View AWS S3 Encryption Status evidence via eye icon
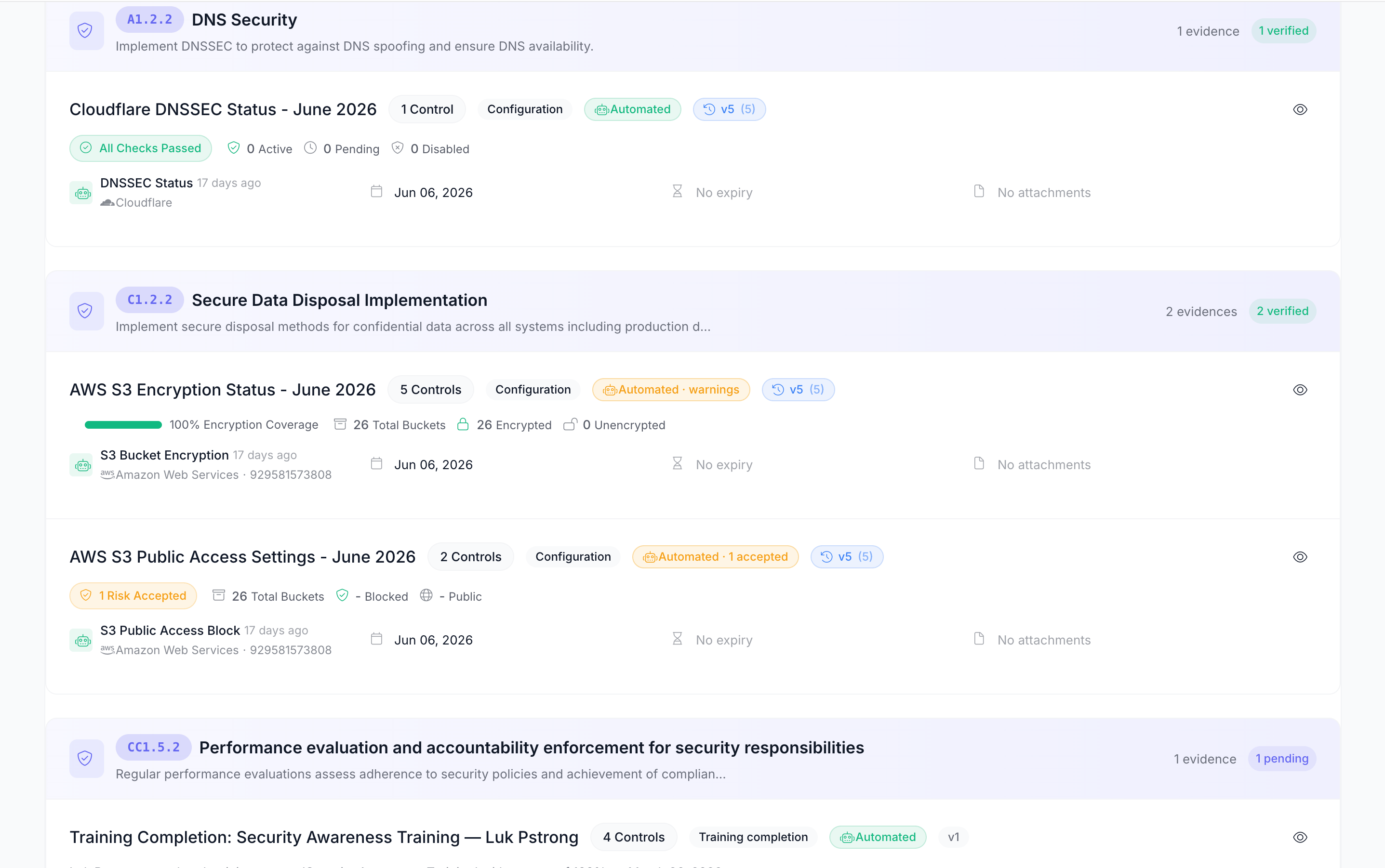 coord(1300,390)
